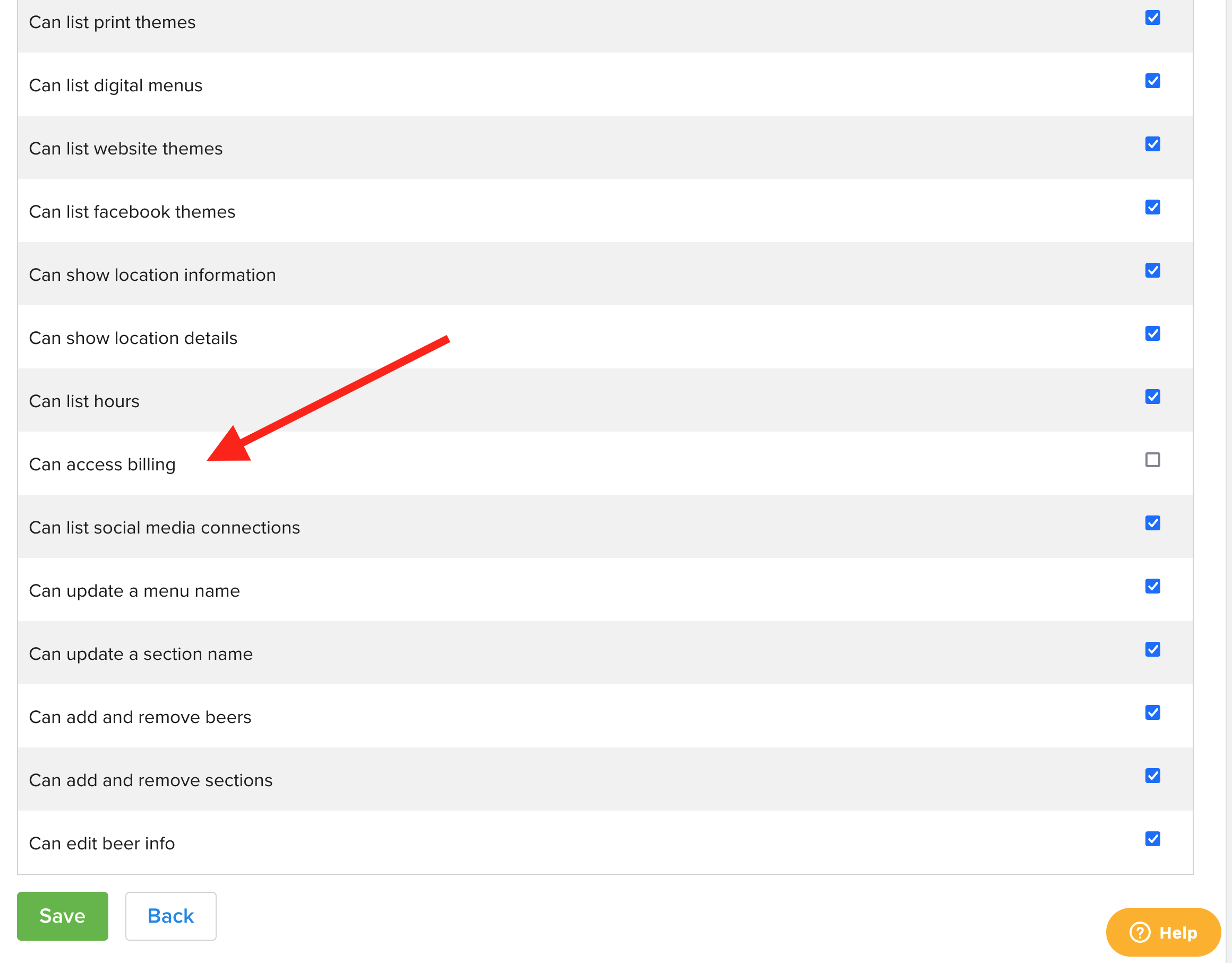Screen dimensions: 1232x963
Task: Toggle the 'Can list digital menus' checkbox
Action: 1152,81
